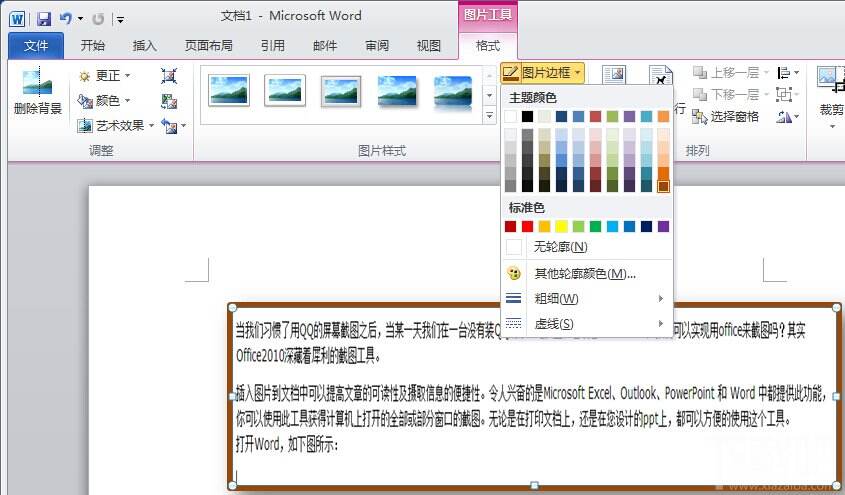Open the 艺术效果 dropdown
The image size is (845, 495).
click(116, 126)
